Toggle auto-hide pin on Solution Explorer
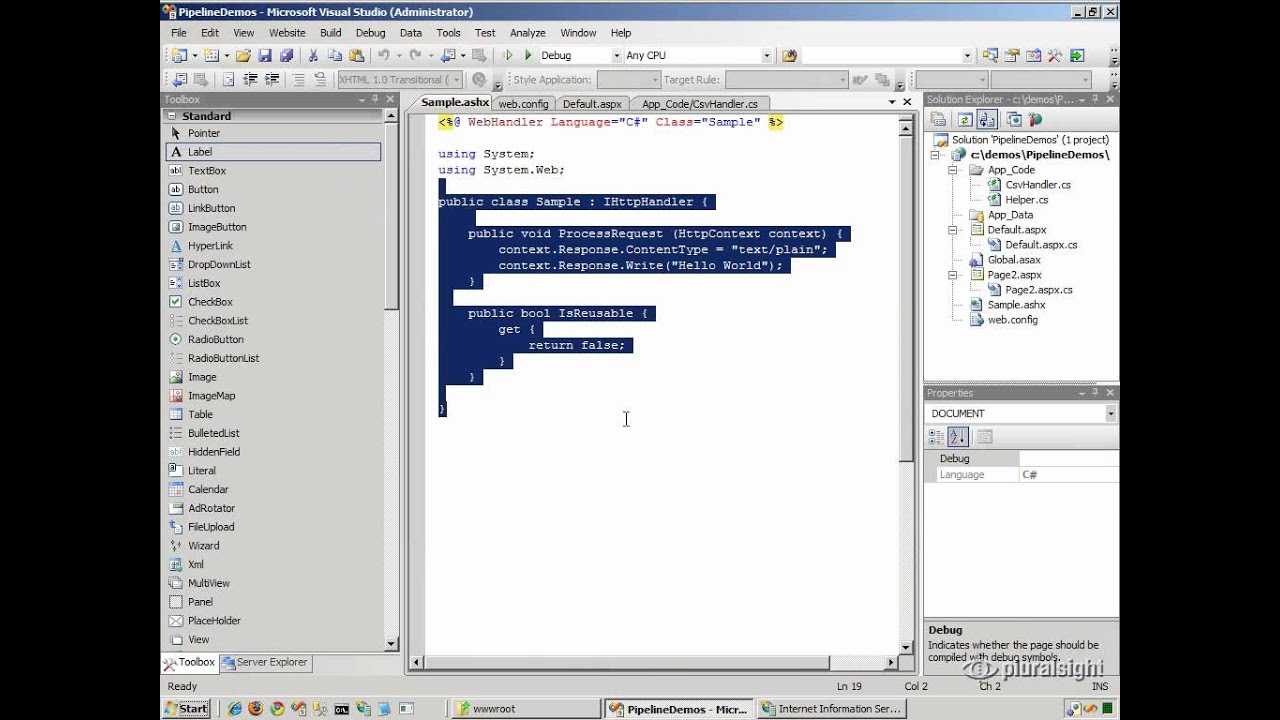This screenshot has width=1280, height=720. click(x=1097, y=99)
